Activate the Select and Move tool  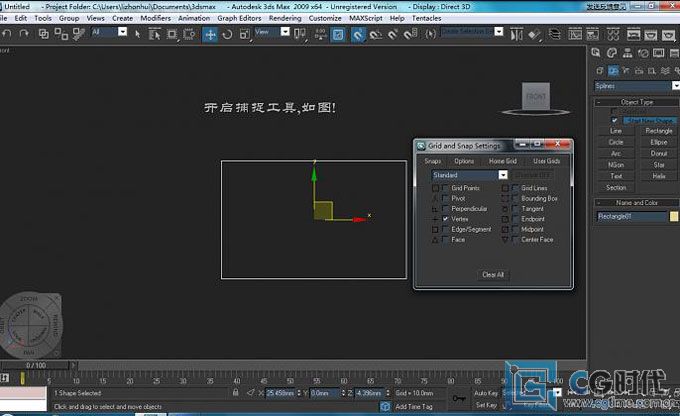tap(210, 34)
